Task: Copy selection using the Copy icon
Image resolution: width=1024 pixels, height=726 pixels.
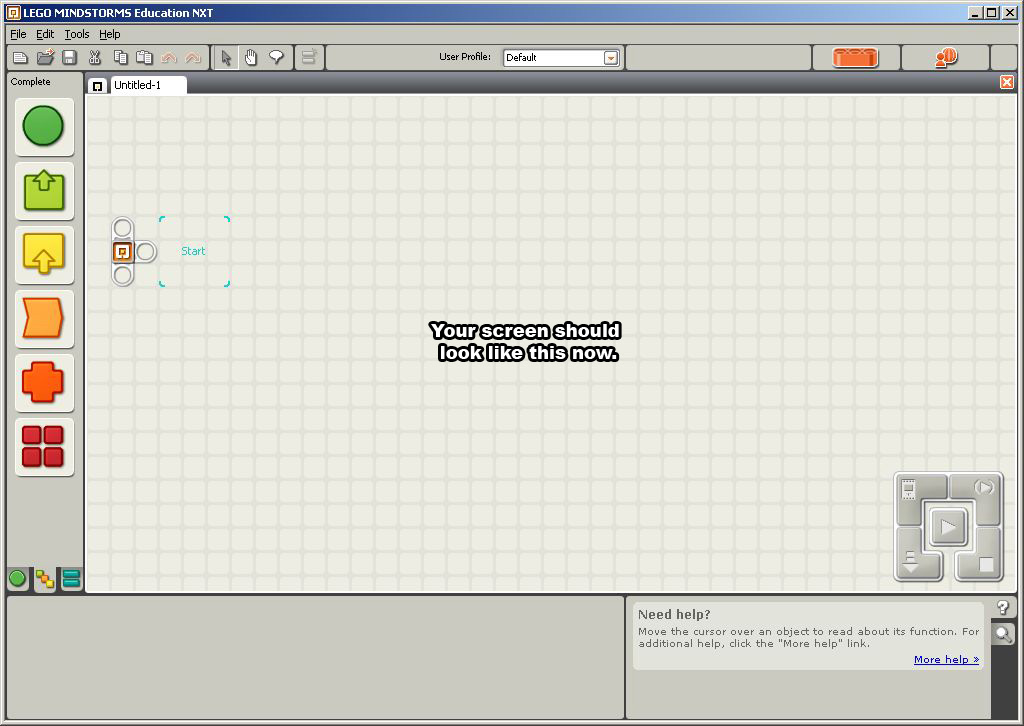Action: (x=120, y=57)
